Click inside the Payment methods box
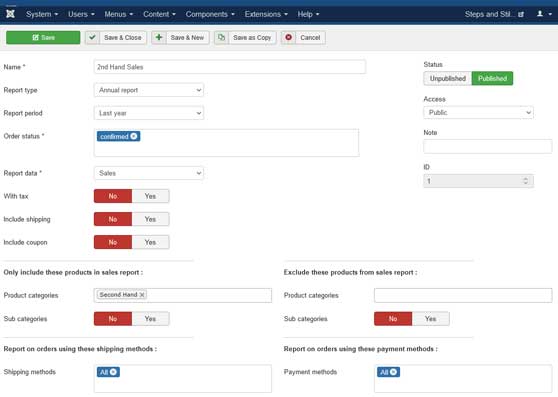 pyautogui.click(x=463, y=379)
